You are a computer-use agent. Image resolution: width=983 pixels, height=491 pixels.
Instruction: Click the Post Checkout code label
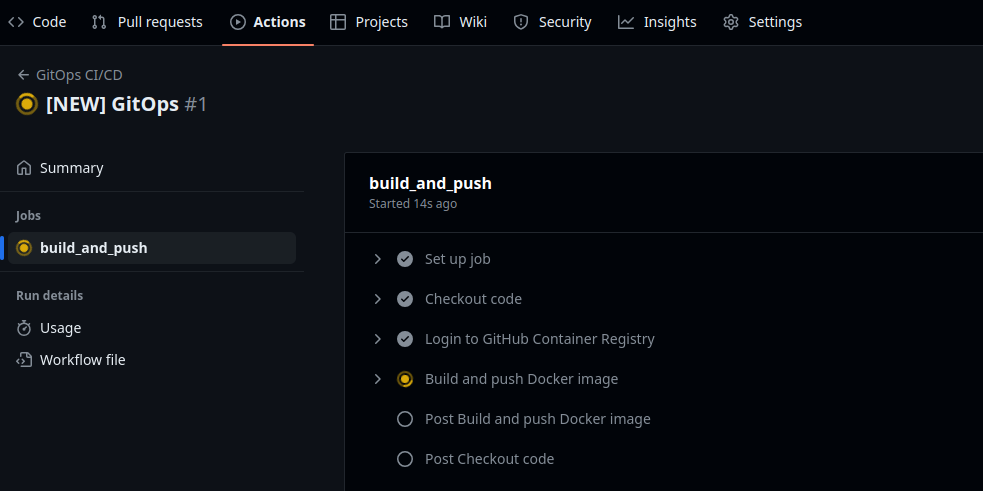pos(490,459)
